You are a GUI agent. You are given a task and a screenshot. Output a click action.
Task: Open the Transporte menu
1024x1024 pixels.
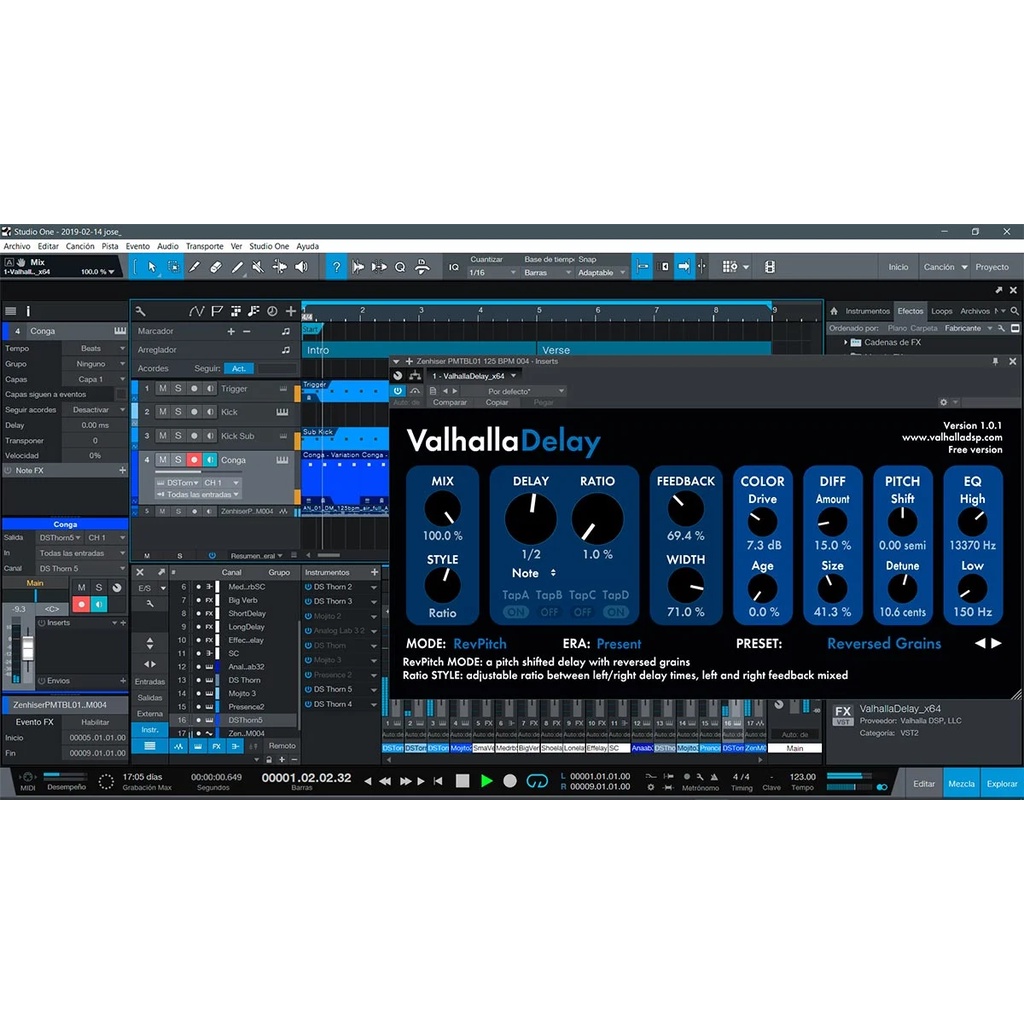(204, 246)
